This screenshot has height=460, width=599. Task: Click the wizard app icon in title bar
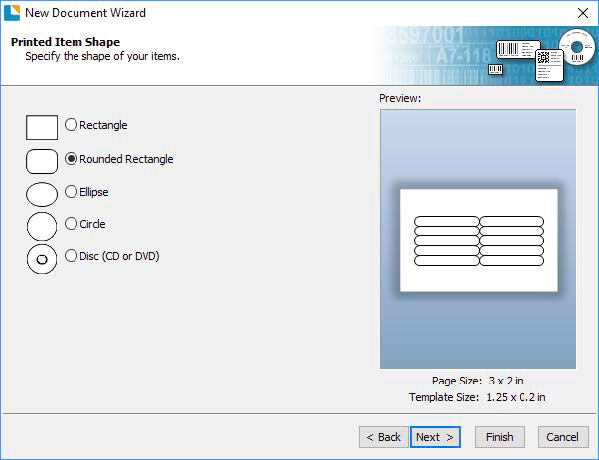(x=12, y=13)
